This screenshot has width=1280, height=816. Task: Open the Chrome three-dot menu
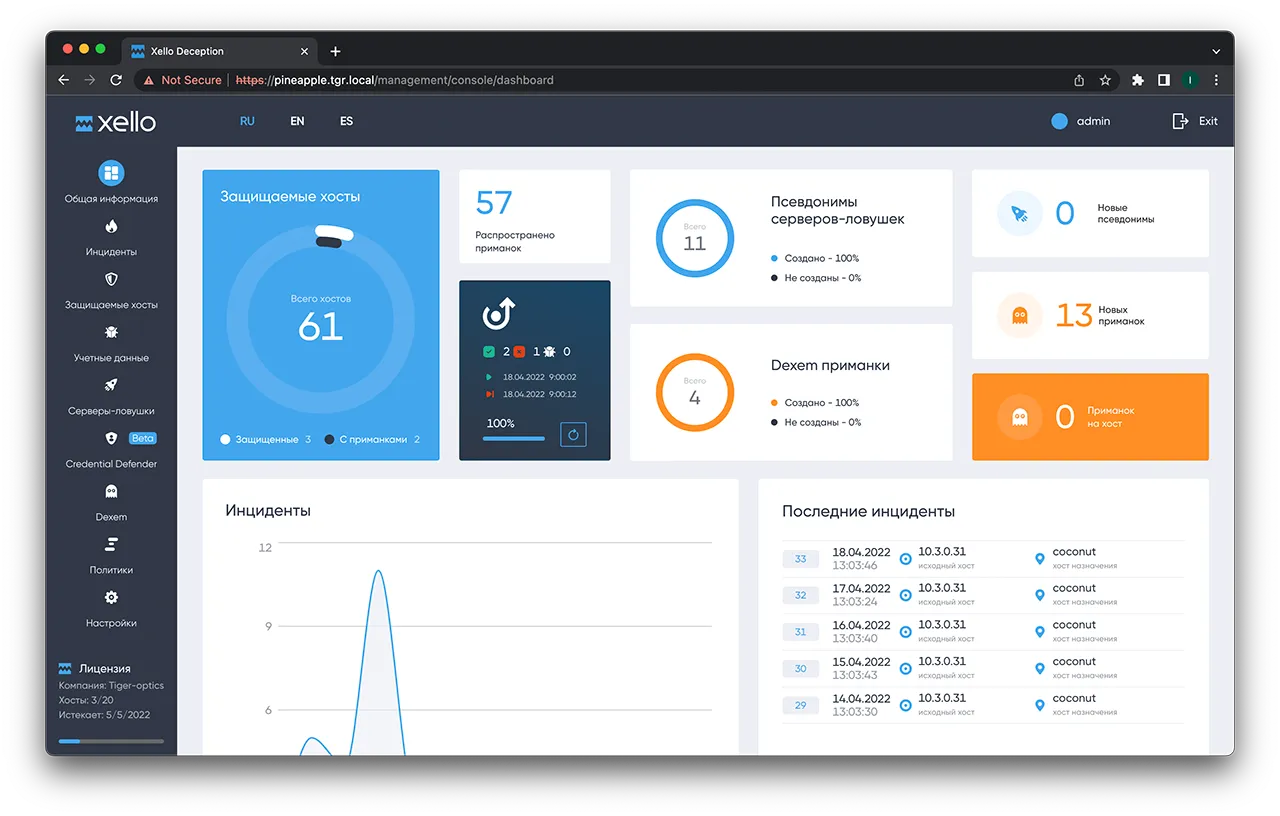coord(1216,80)
